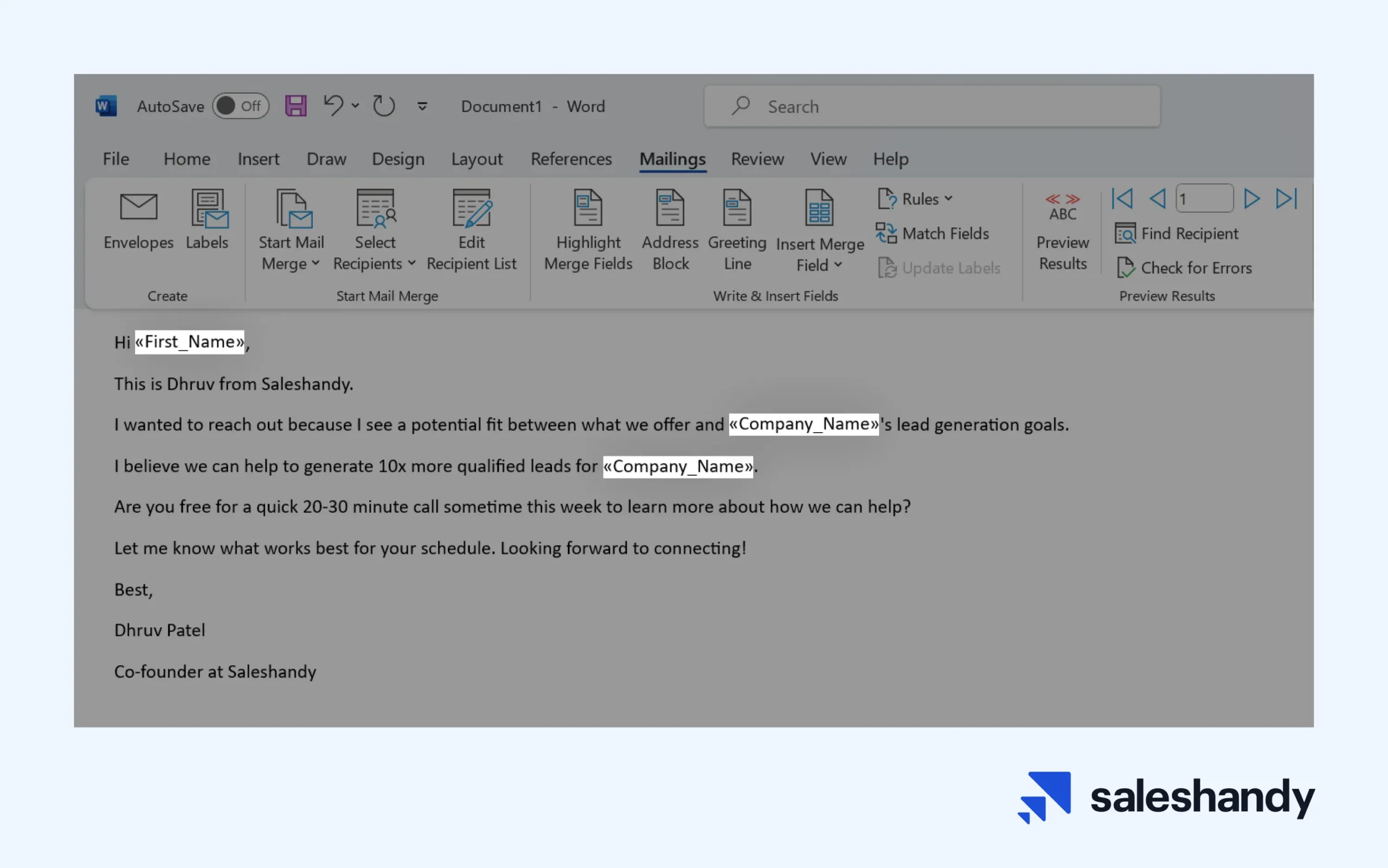1388x868 pixels.
Task: Select the Mailings tab
Action: [x=672, y=159]
